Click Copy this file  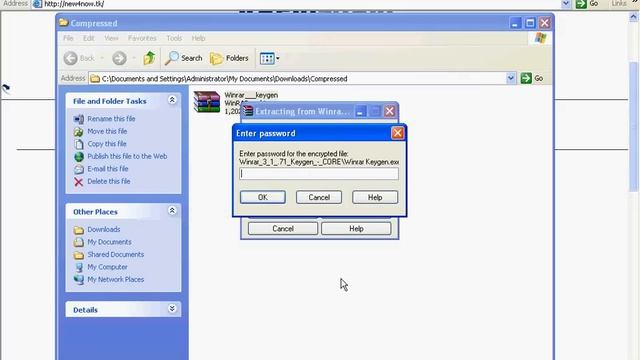pyautogui.click(x=107, y=144)
